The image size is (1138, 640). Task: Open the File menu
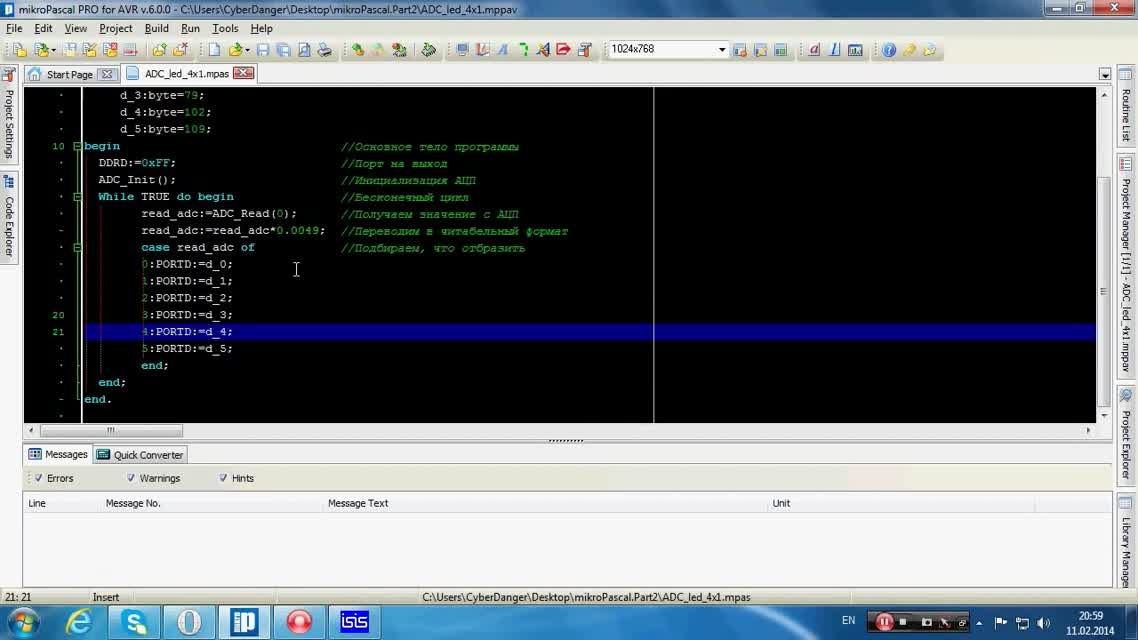tap(14, 28)
